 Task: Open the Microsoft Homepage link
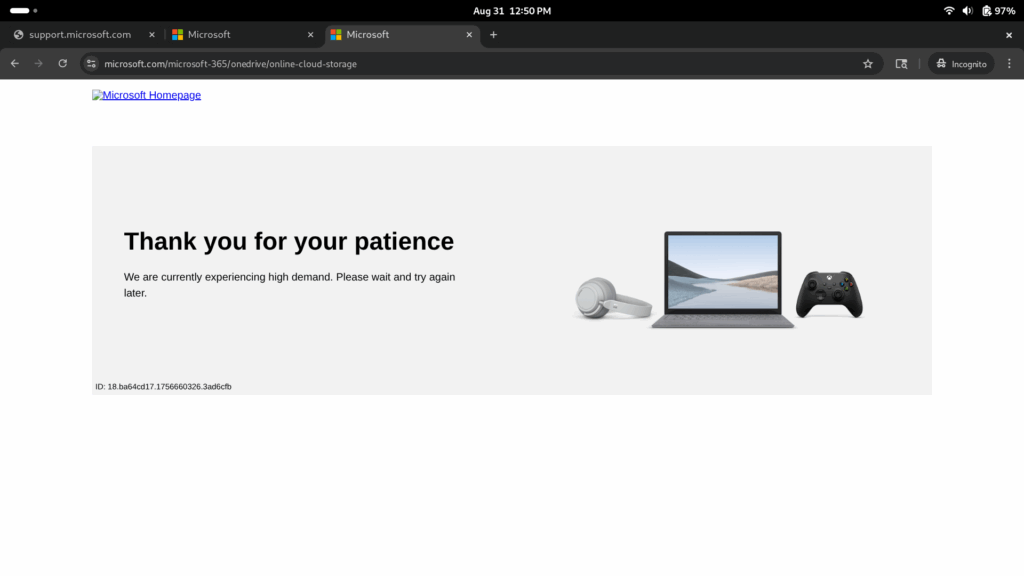click(x=146, y=95)
